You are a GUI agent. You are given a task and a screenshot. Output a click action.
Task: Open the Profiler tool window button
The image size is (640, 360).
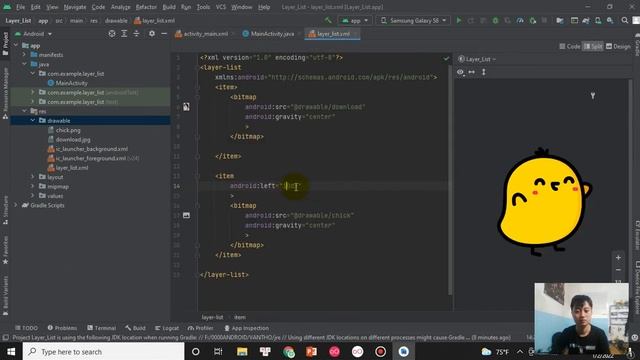pyautogui.click(x=200, y=328)
